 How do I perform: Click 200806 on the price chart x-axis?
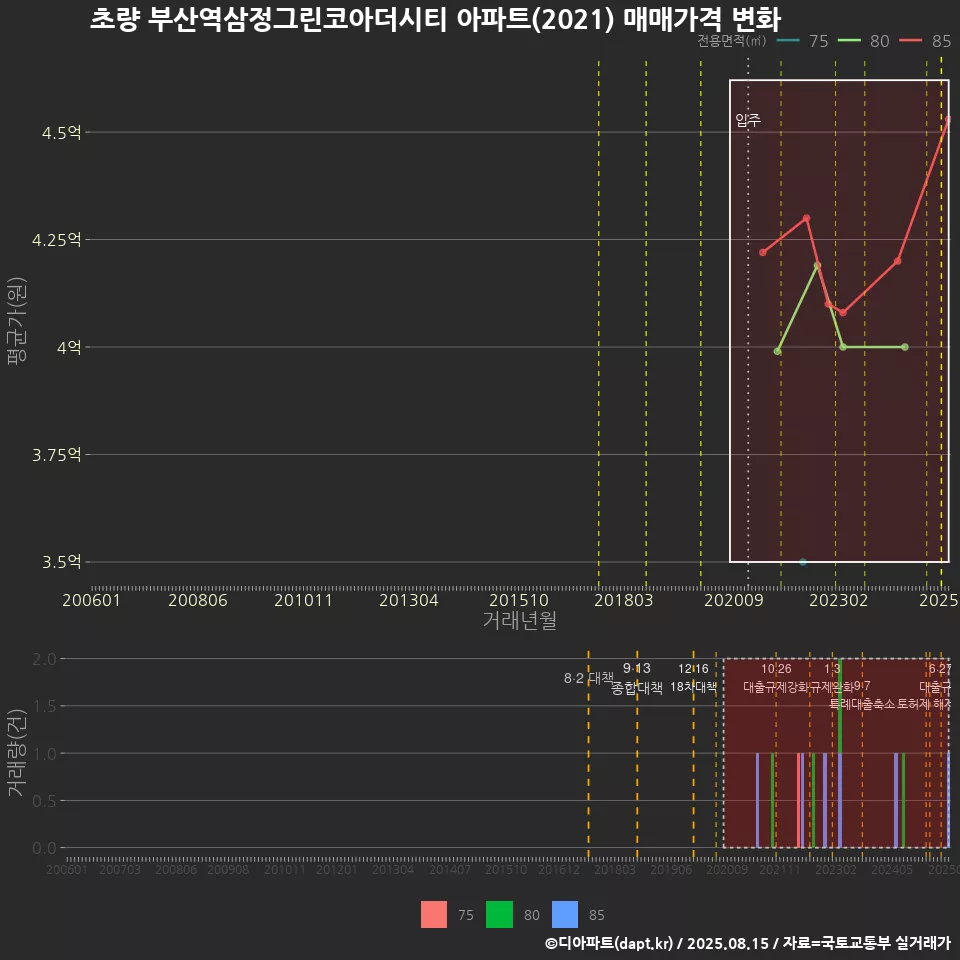198,600
